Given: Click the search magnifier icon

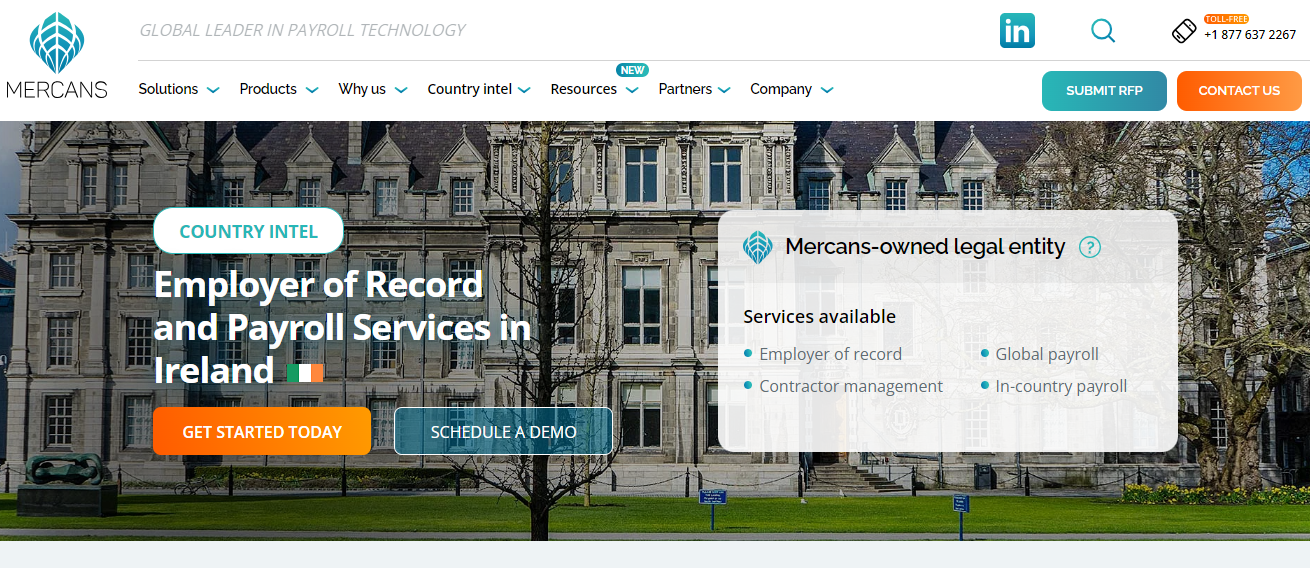Looking at the screenshot, I should click(x=1103, y=31).
